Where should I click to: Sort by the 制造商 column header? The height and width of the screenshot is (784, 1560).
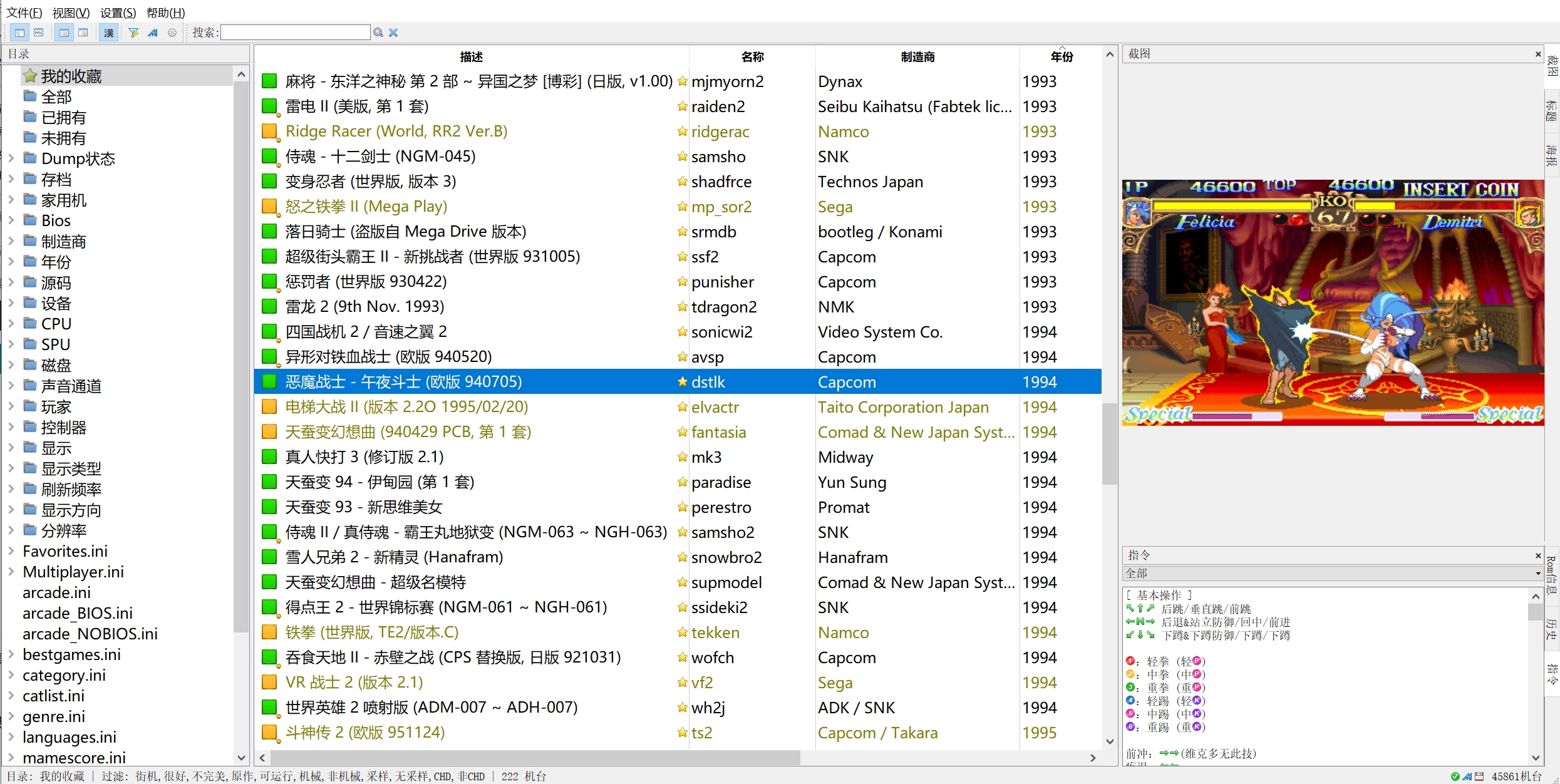coord(917,56)
